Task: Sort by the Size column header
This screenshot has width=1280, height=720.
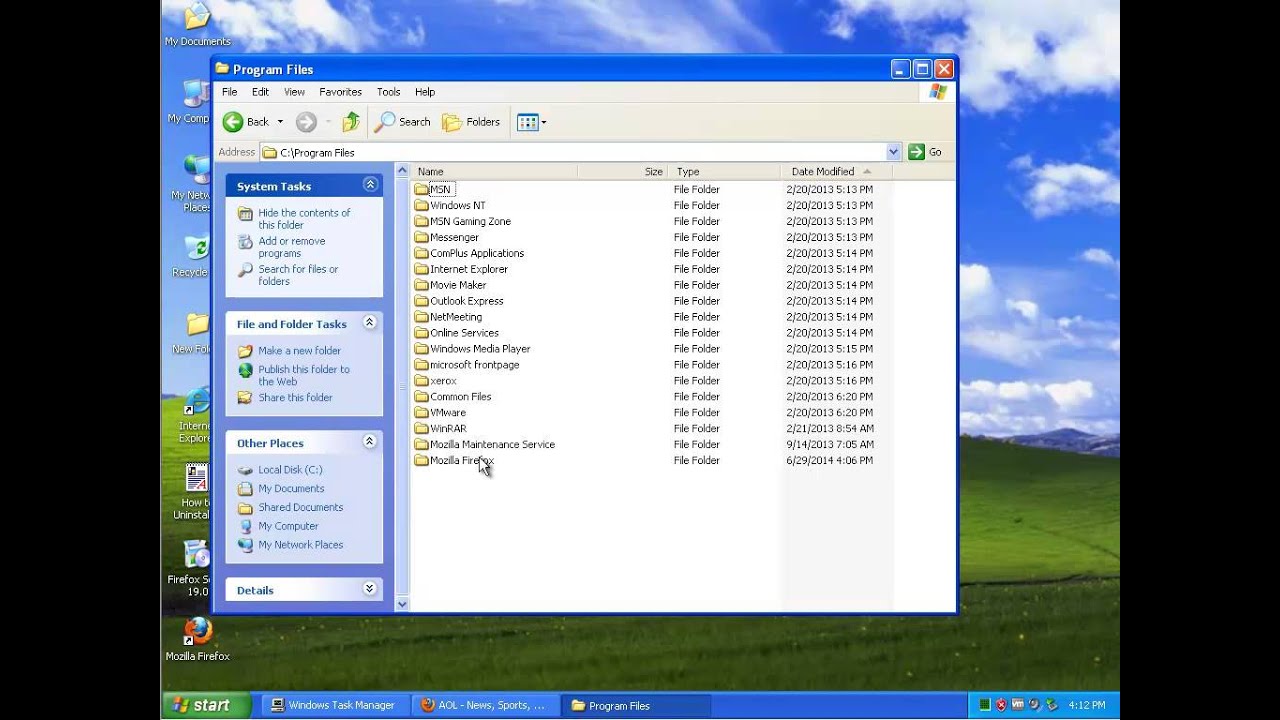Action: [623, 172]
